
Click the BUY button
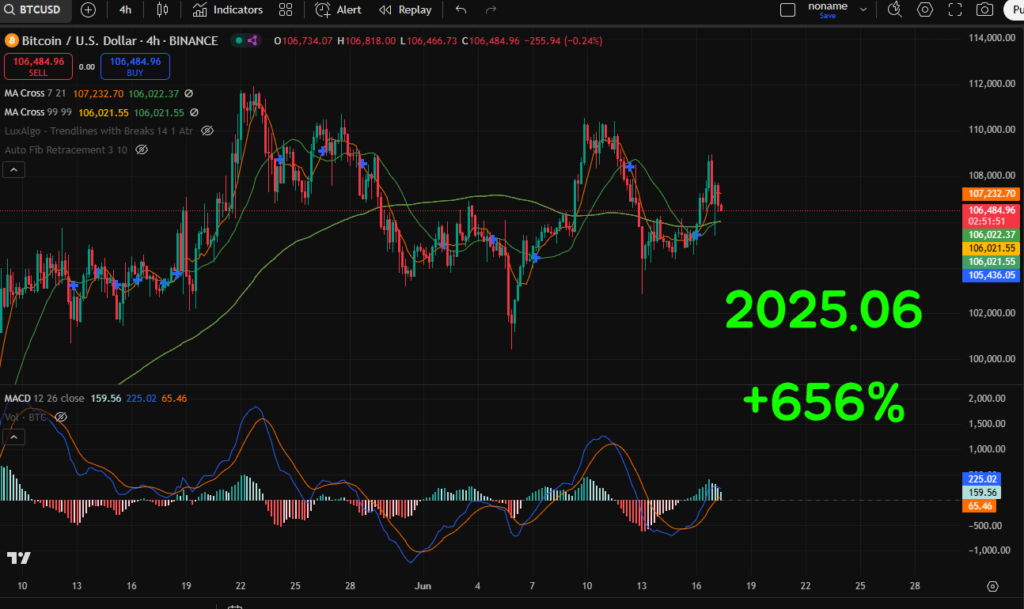tap(135, 67)
